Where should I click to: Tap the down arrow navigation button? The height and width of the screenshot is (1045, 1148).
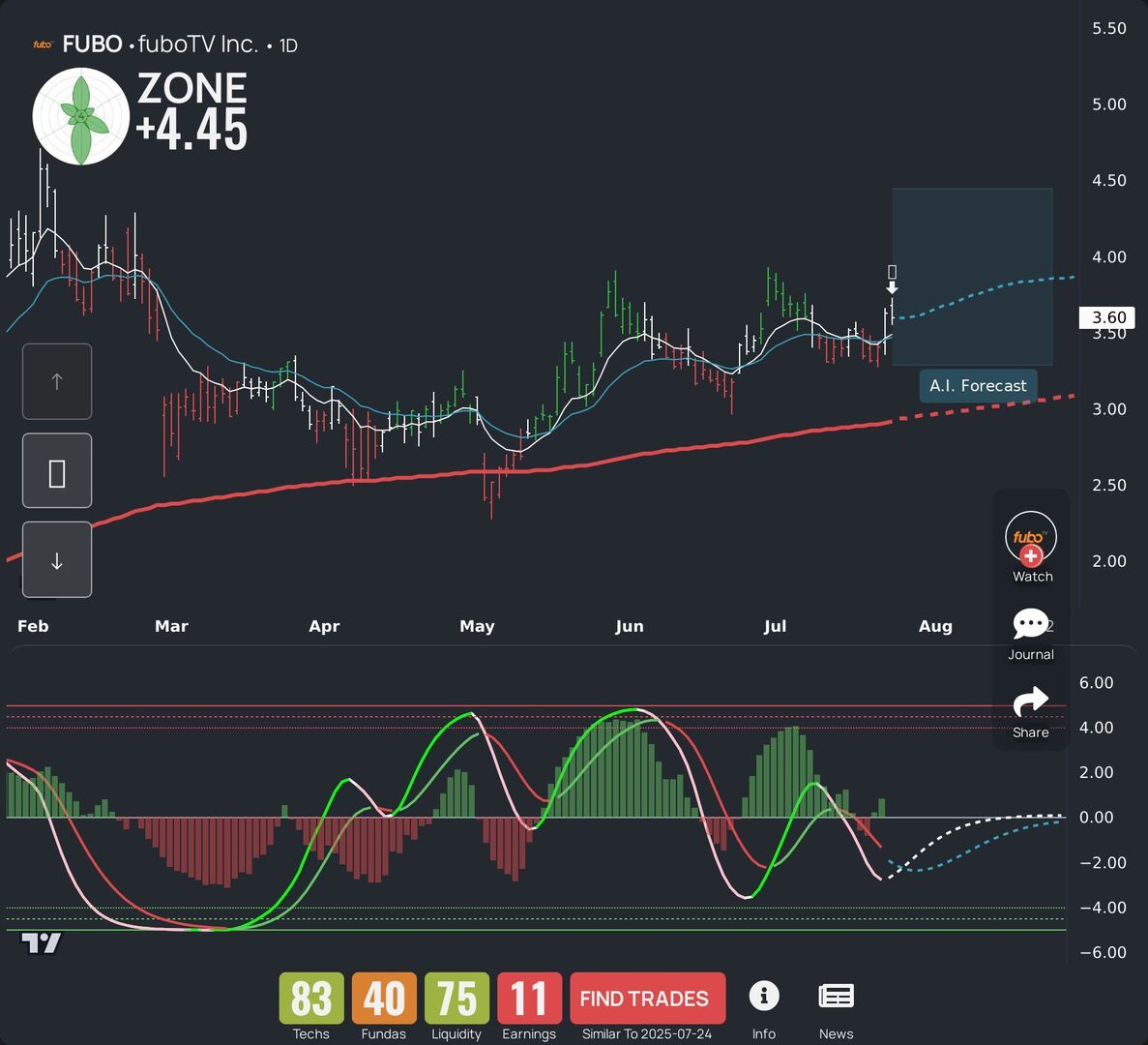tap(57, 560)
